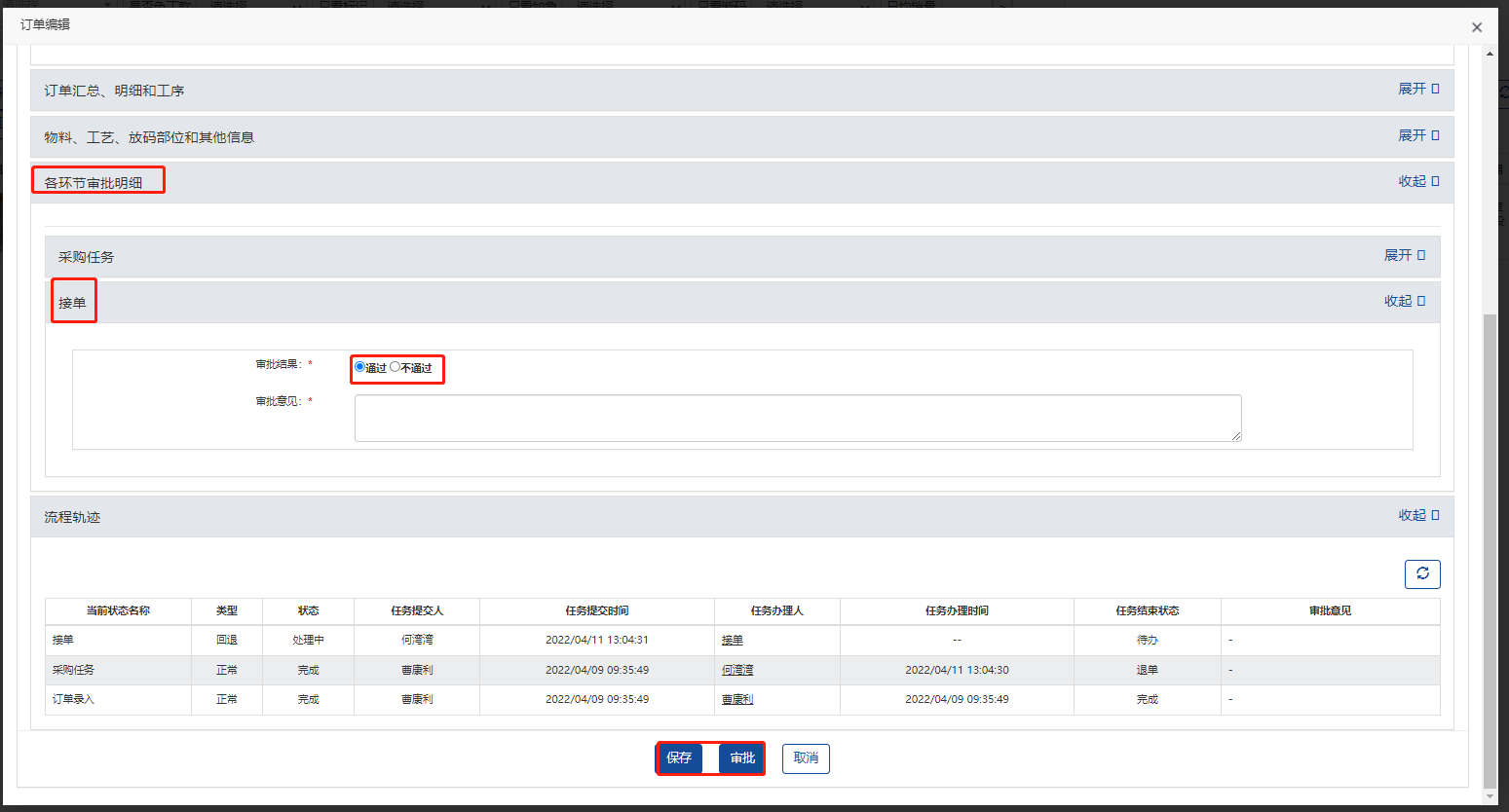The image size is (1509, 812).
Task: Expand the 采购任务 section
Action: [1404, 255]
